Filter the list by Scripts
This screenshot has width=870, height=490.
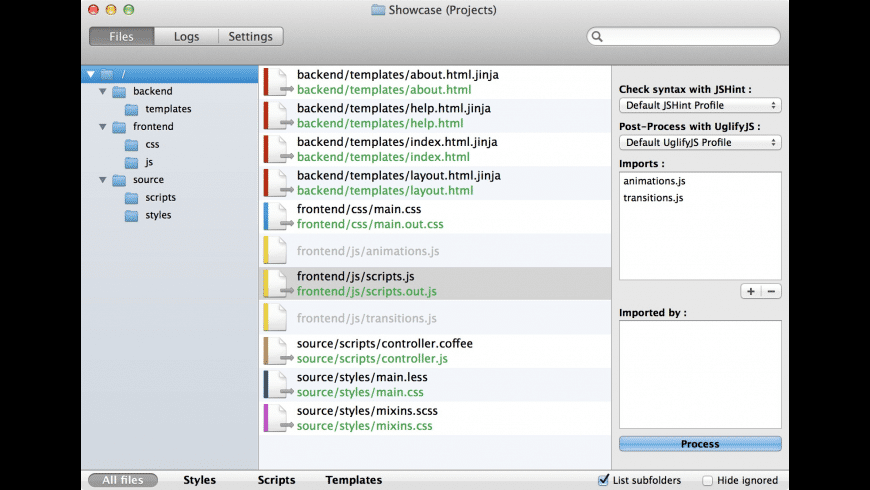click(x=276, y=480)
